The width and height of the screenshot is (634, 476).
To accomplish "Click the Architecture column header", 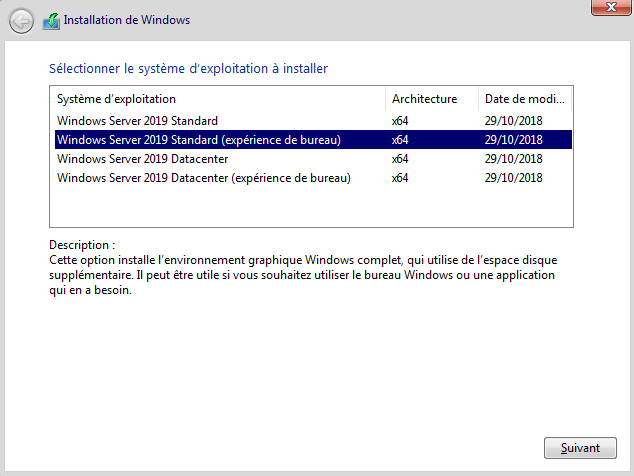I will 424,99.
